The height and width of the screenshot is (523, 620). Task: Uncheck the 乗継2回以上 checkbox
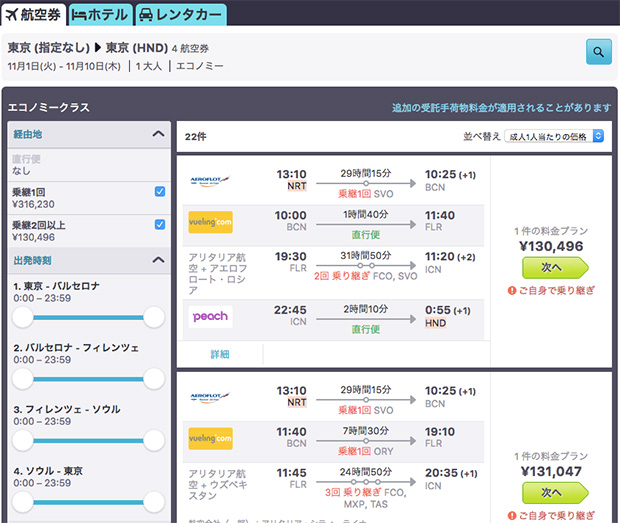(x=160, y=225)
